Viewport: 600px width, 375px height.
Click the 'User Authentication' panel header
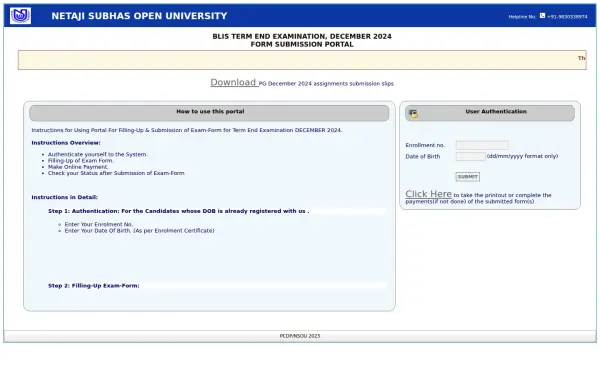[490, 113]
